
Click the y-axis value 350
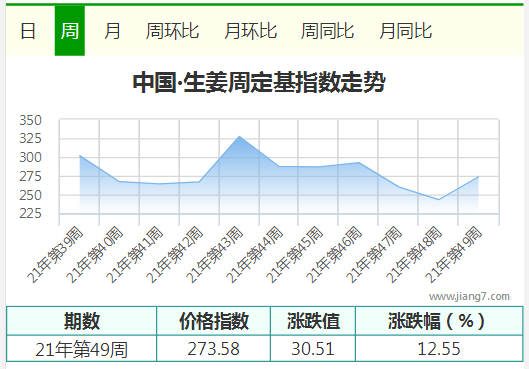tap(30, 120)
